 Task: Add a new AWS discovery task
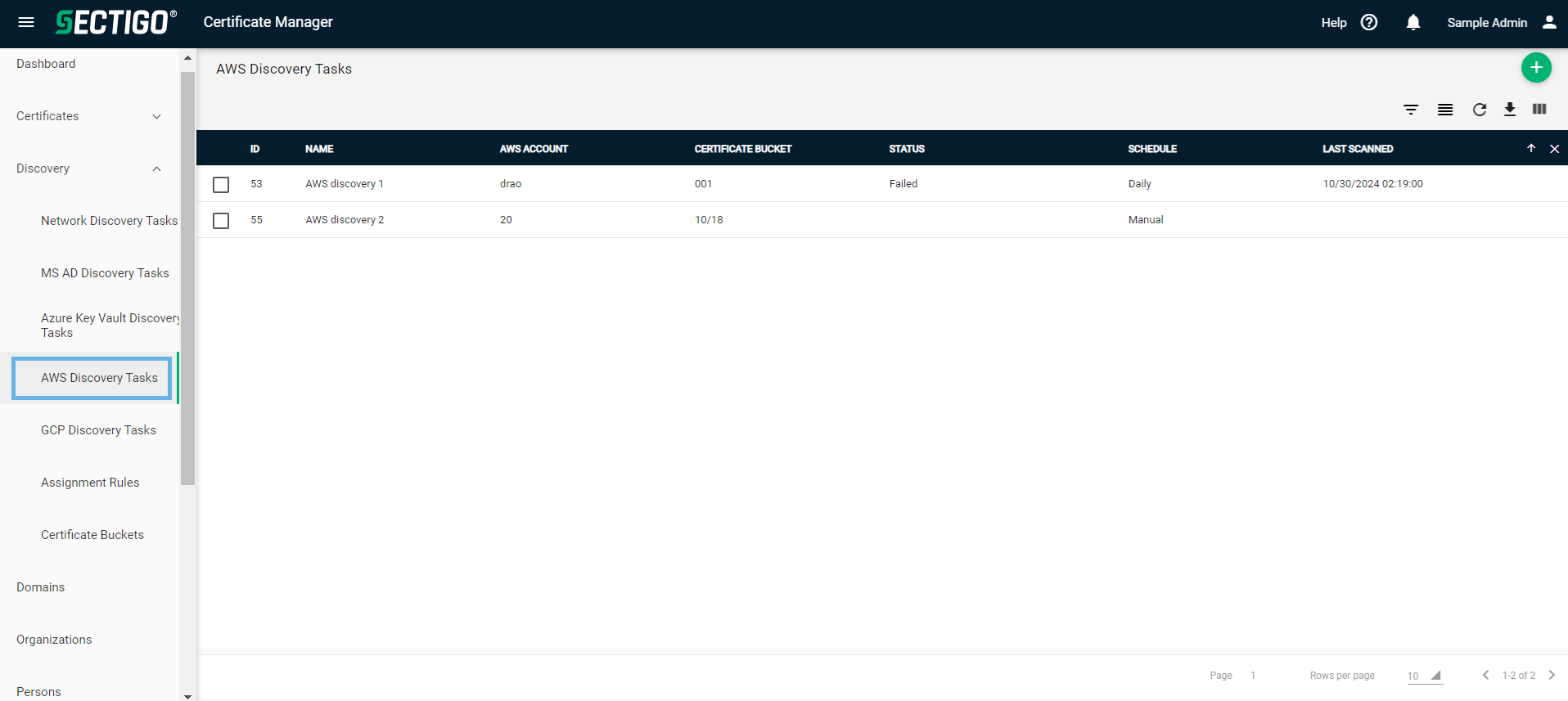(1536, 68)
